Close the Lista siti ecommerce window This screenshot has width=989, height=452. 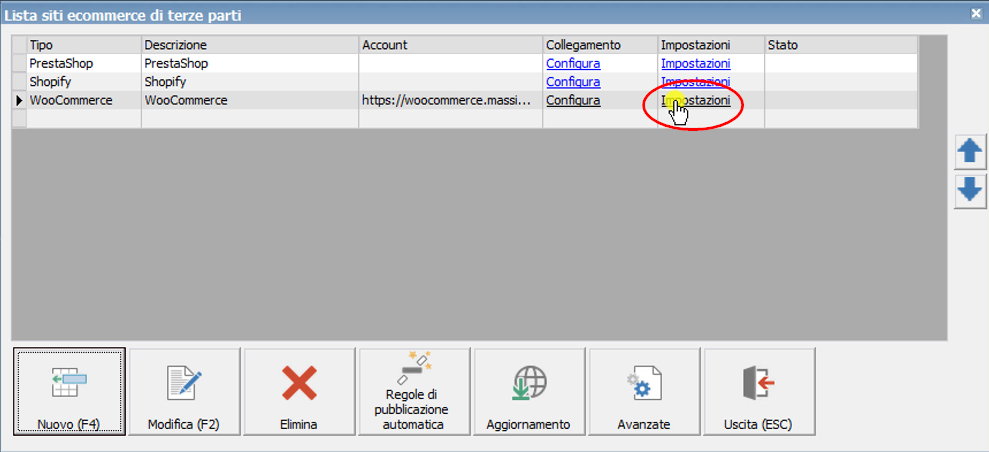pyautogui.click(x=977, y=13)
